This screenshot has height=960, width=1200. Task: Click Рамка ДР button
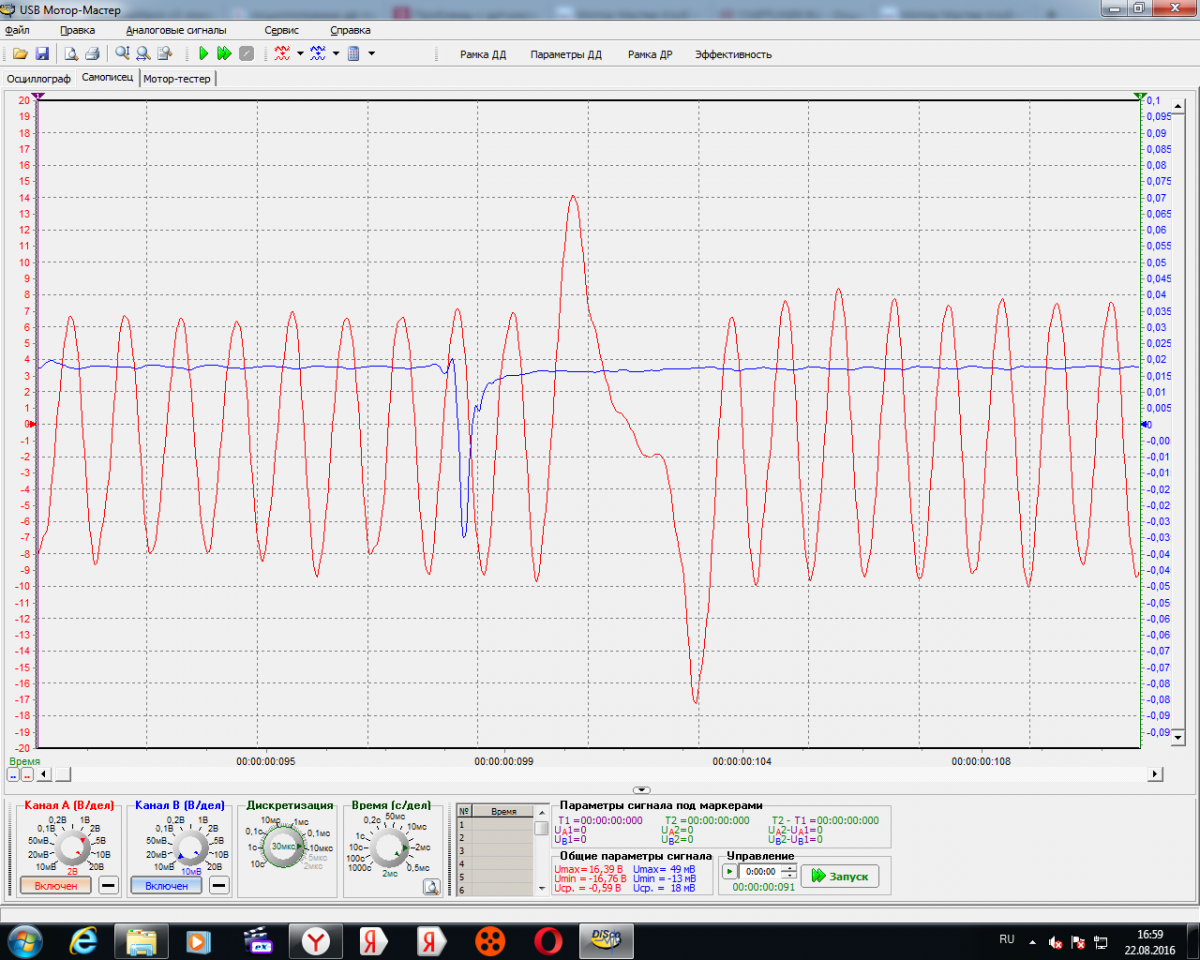point(650,55)
